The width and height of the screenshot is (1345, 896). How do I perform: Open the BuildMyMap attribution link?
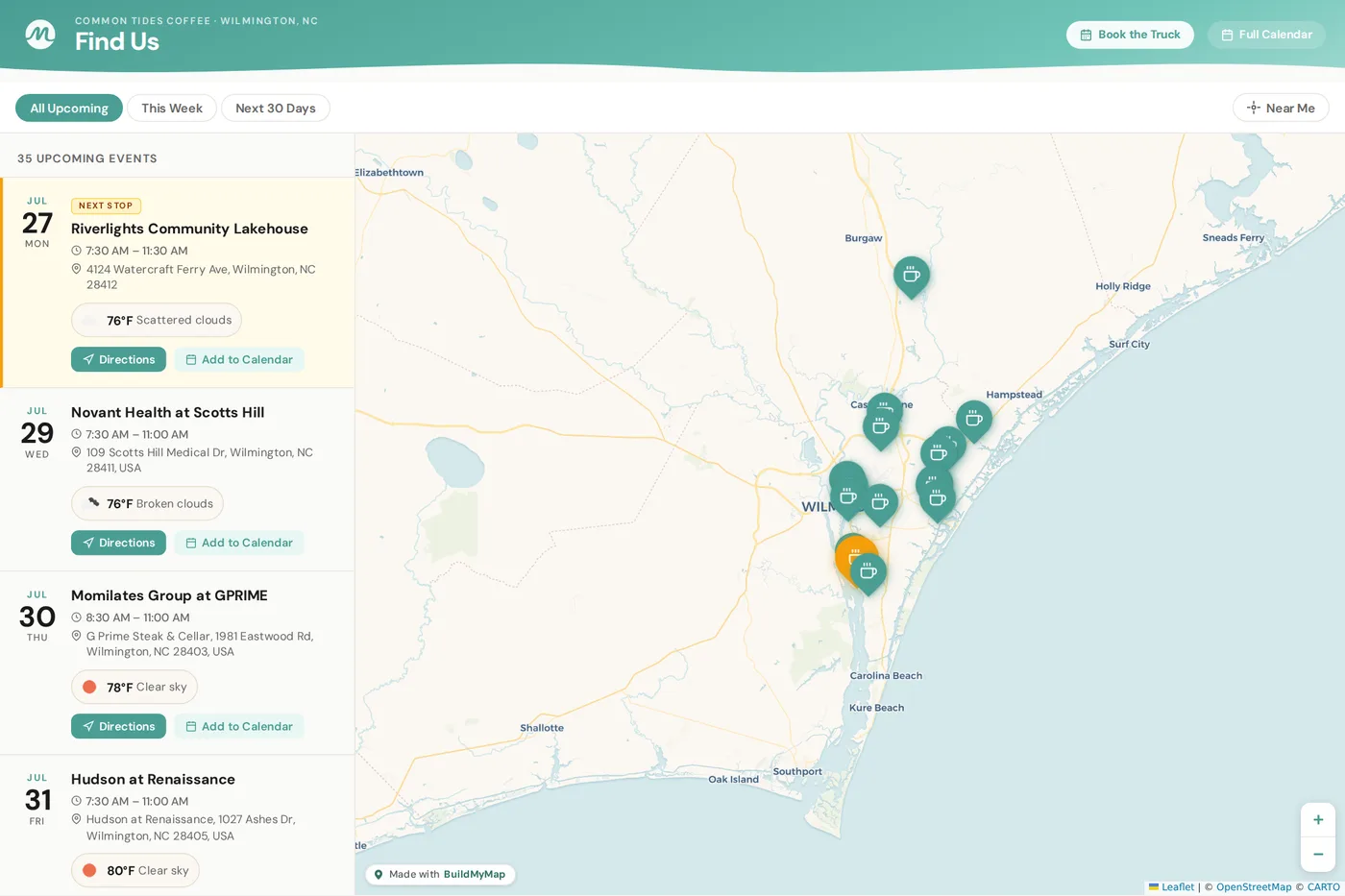(474, 874)
